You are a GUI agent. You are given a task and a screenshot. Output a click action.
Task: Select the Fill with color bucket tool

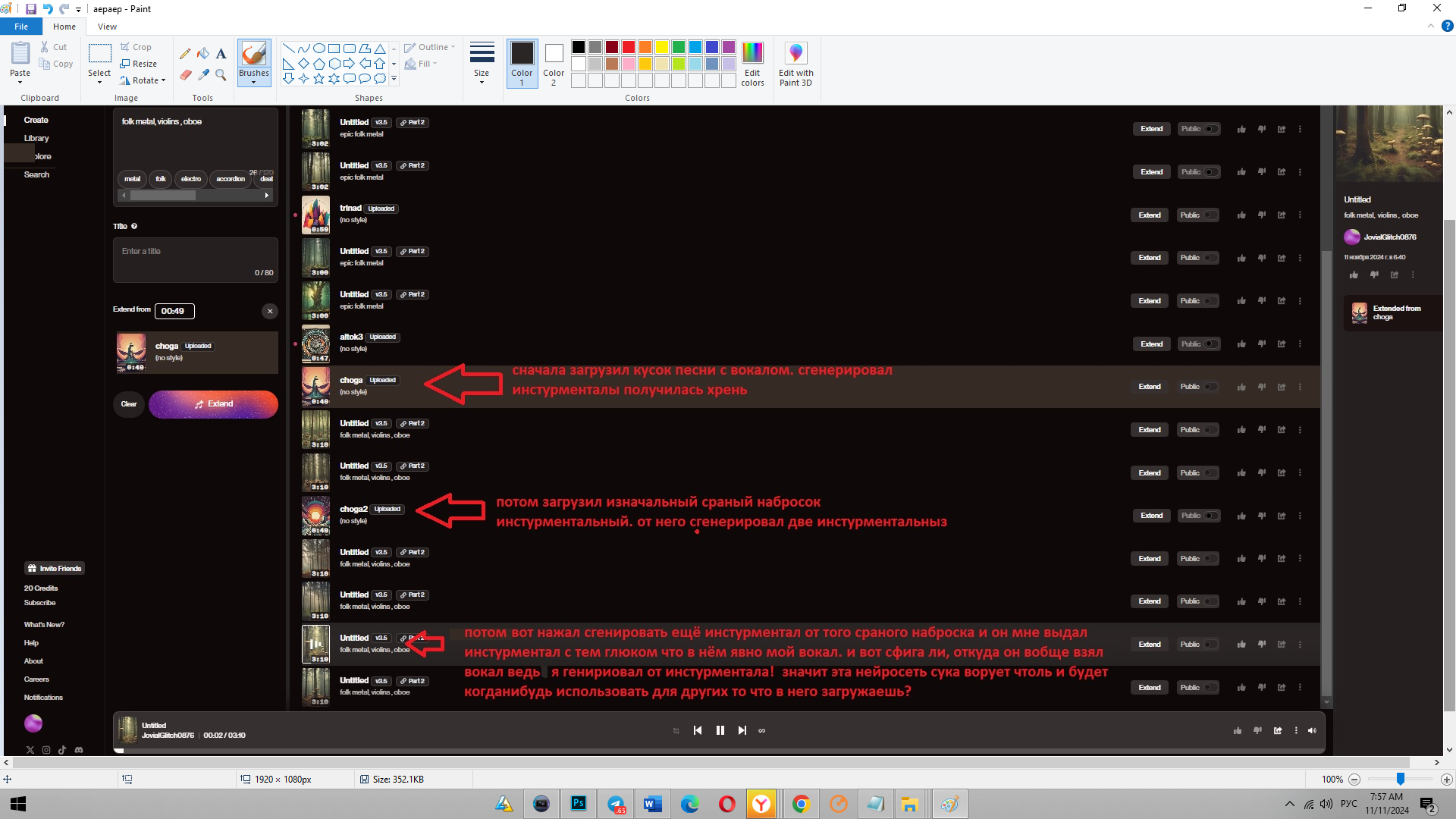point(203,54)
